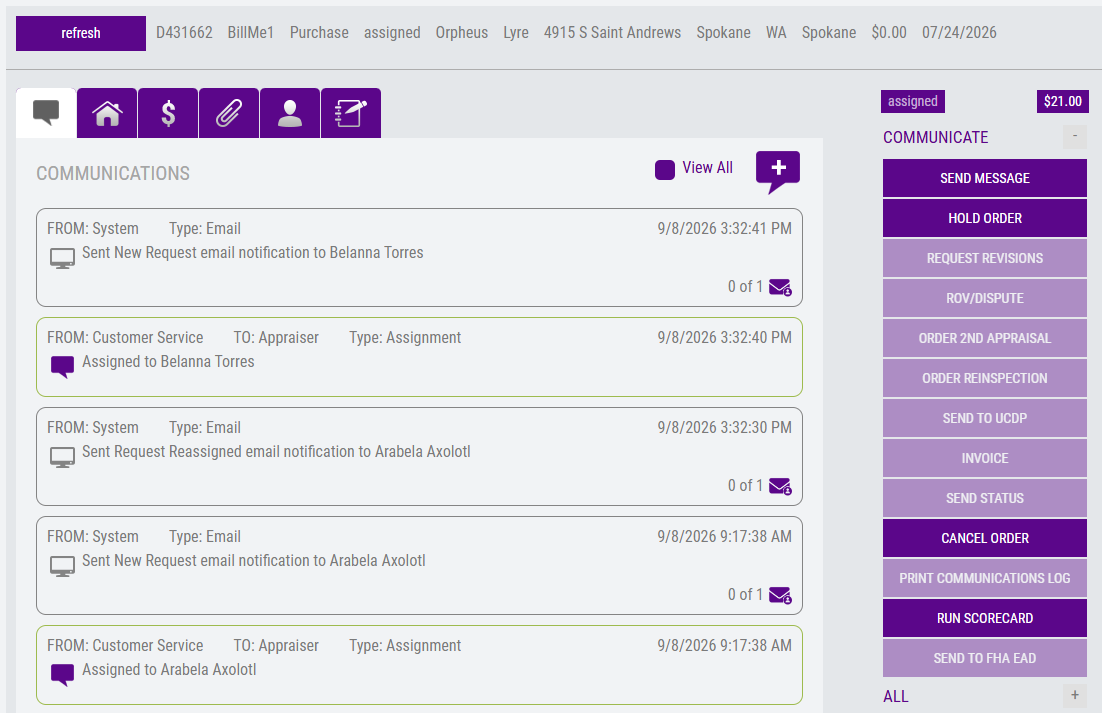This screenshot has height=713, width=1102.
Task: Open email icon for Arabela Axolotl New Request
Action: pos(780,595)
